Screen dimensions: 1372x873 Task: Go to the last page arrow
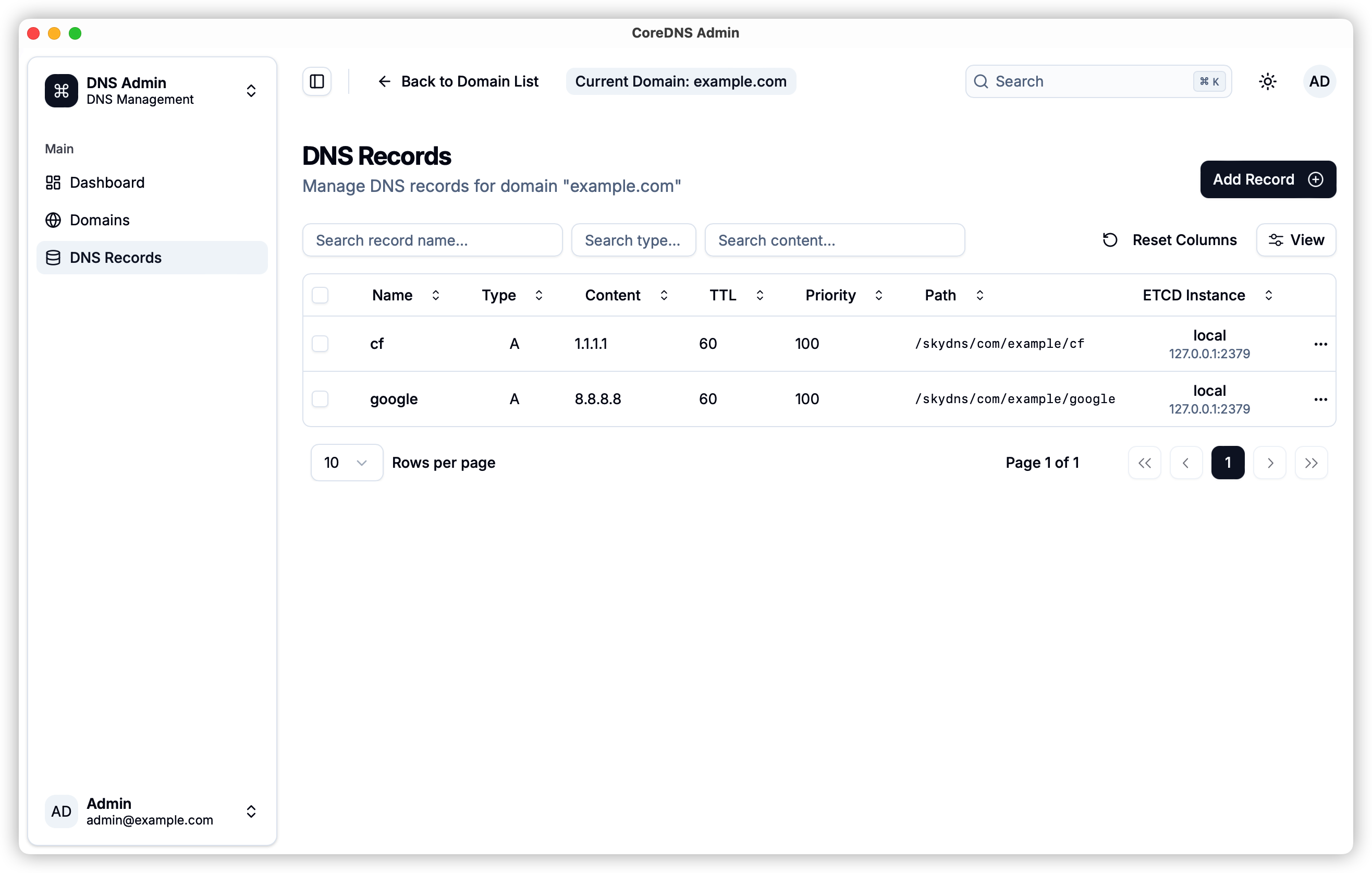[1311, 463]
